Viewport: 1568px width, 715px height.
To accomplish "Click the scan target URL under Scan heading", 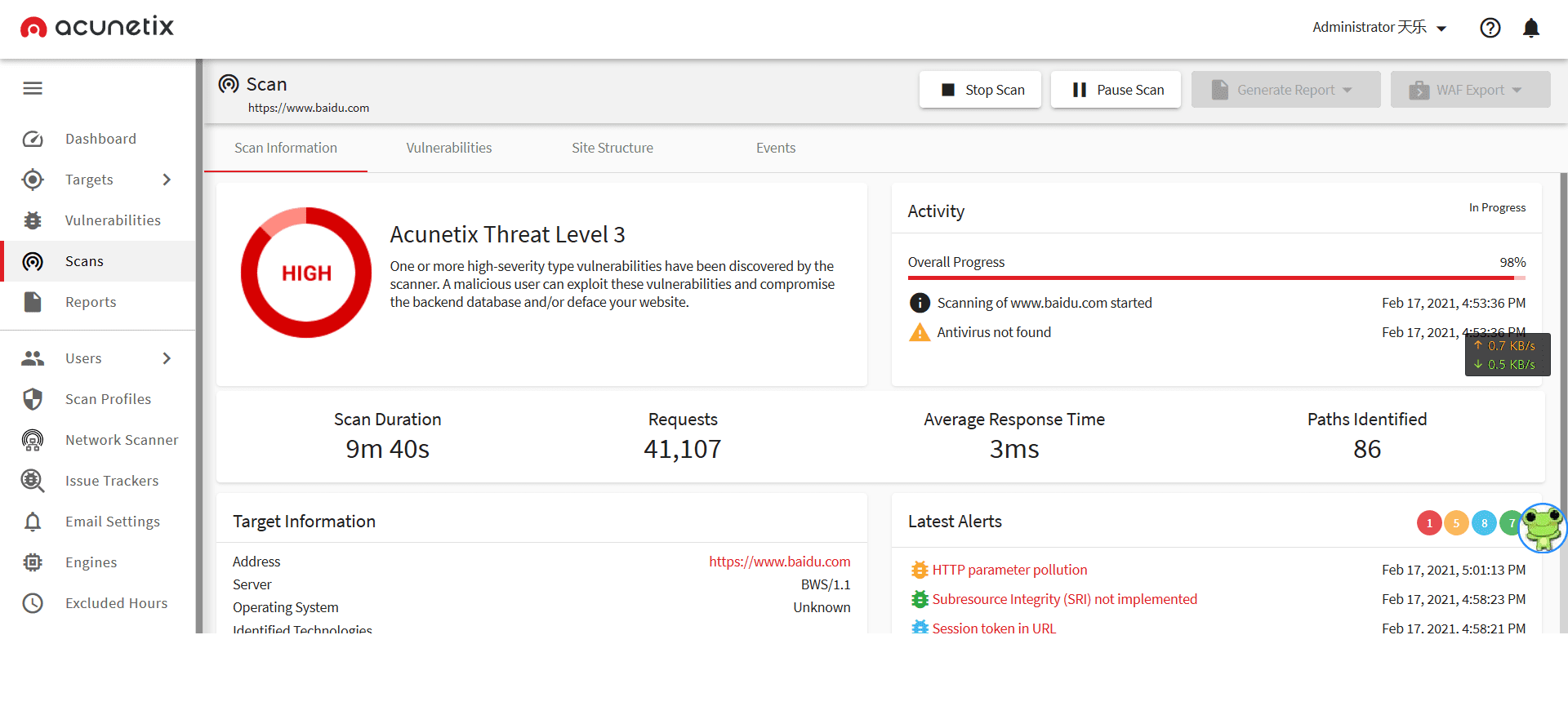I will click(309, 108).
